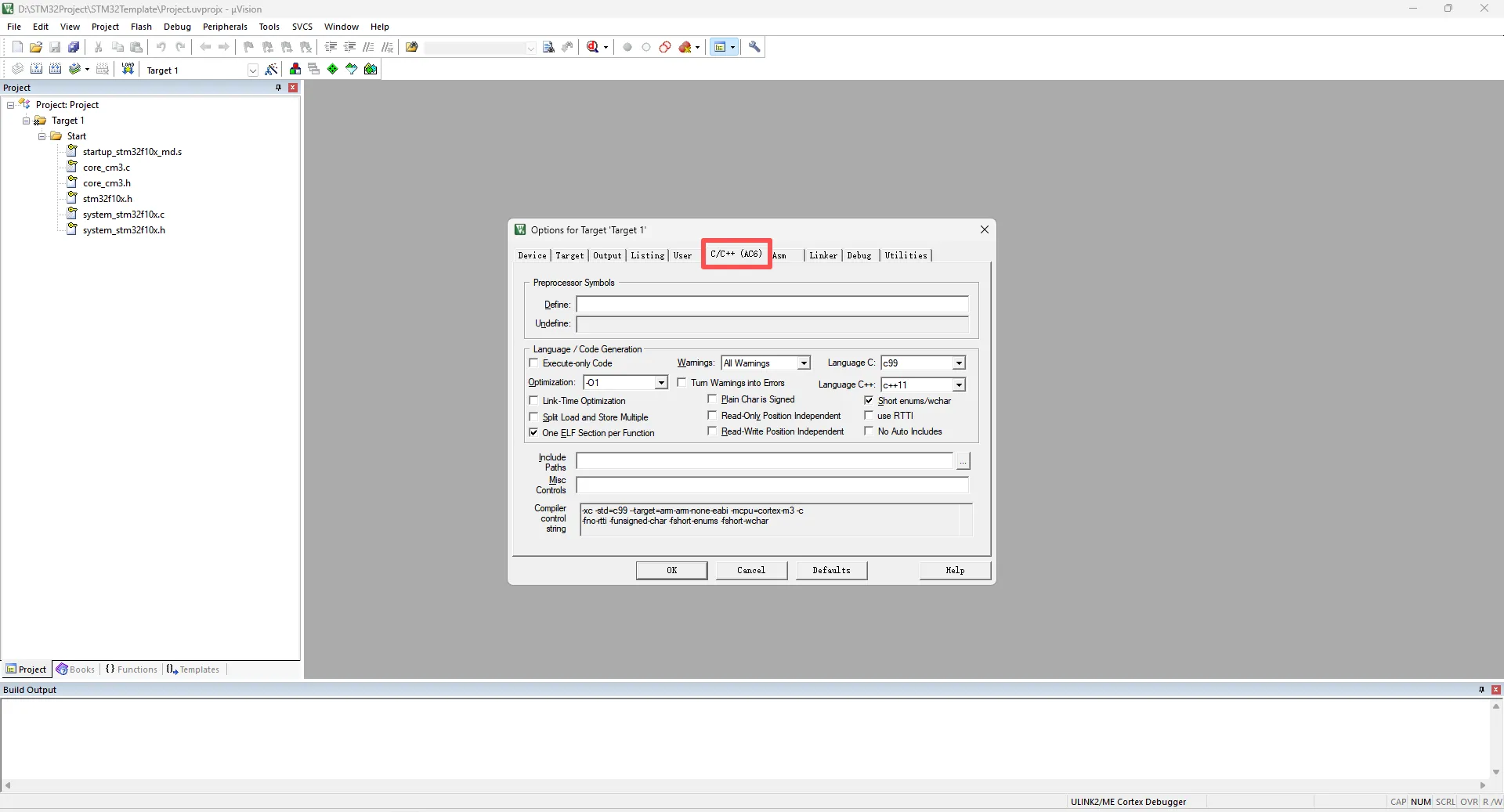This screenshot has height=812, width=1504.
Task: Enable Execute-only Code checkbox
Action: click(534, 363)
